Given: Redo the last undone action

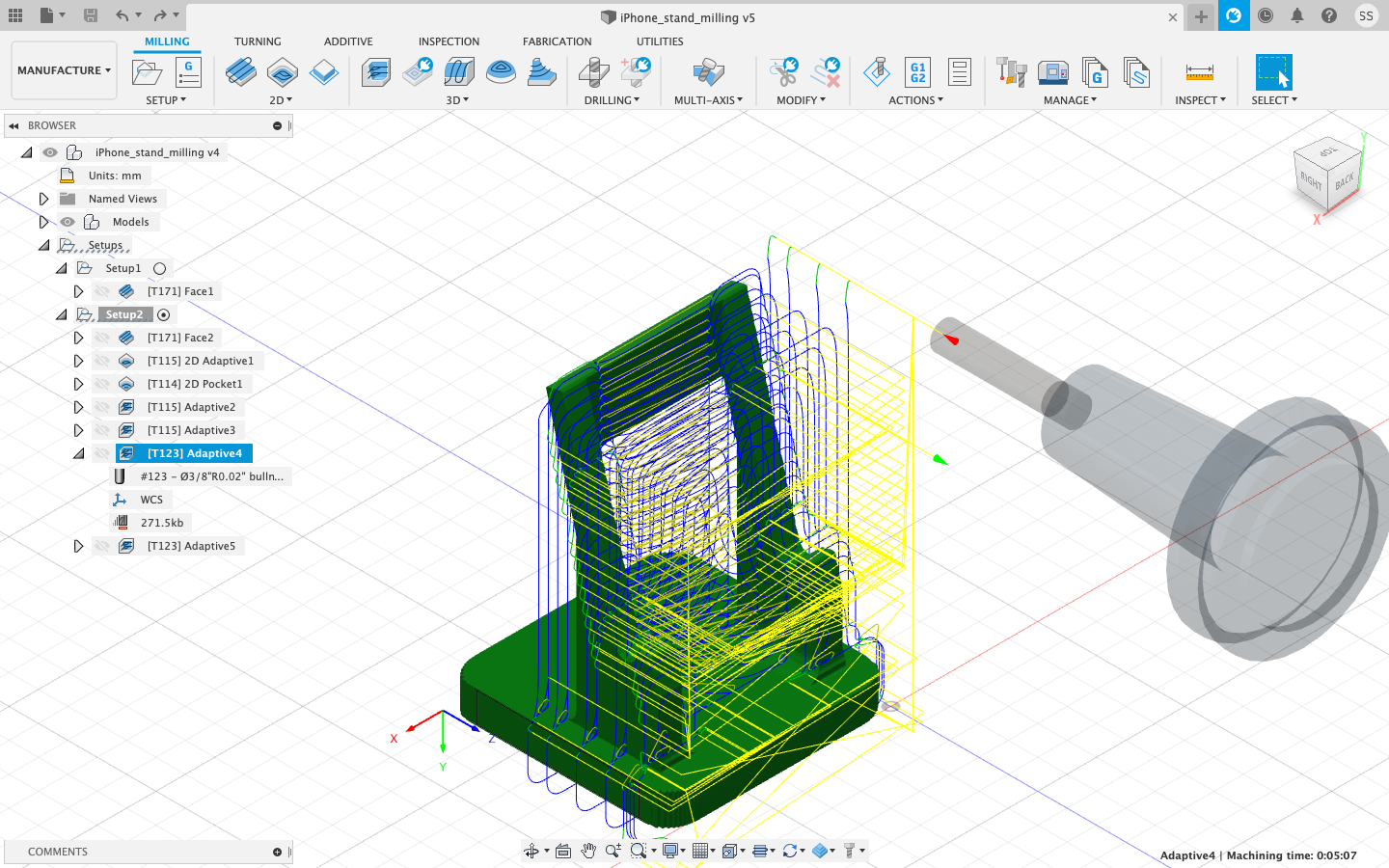Looking at the screenshot, I should pos(160,15).
